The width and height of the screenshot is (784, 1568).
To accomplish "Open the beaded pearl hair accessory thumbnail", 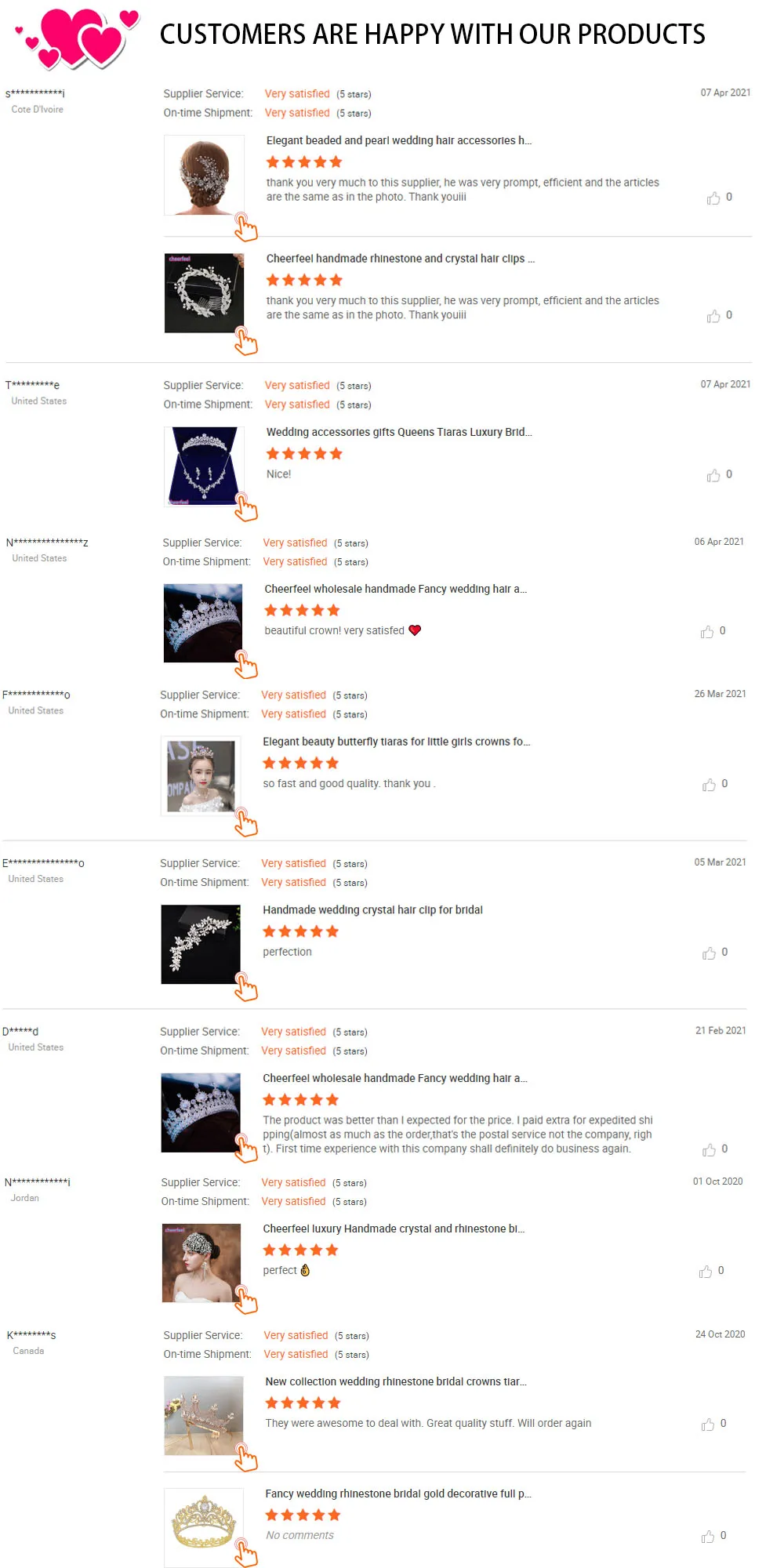I will [x=204, y=175].
